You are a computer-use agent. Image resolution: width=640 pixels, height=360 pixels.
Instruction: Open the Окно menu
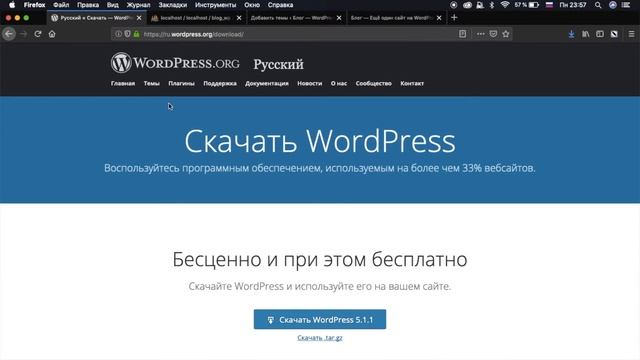click(x=252, y=5)
